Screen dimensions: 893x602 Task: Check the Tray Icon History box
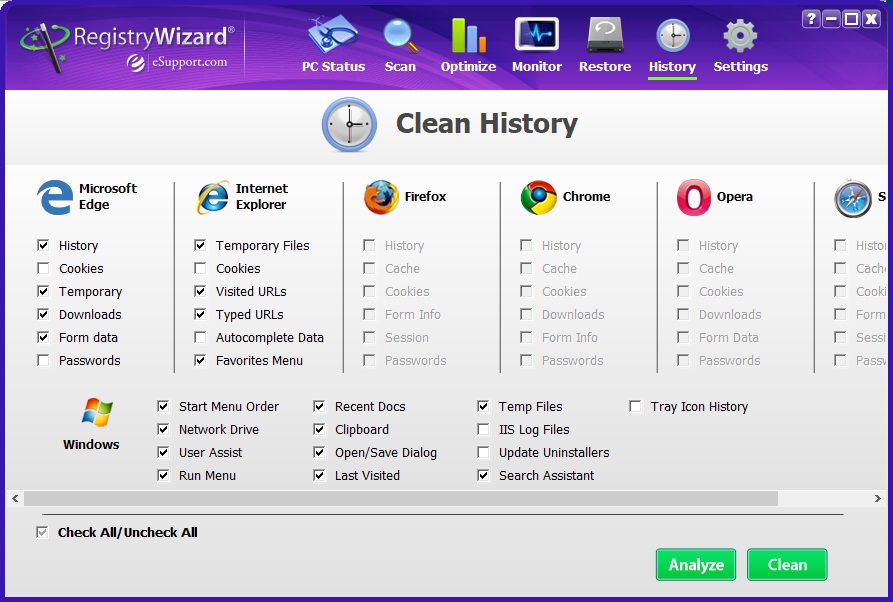pyautogui.click(x=635, y=406)
